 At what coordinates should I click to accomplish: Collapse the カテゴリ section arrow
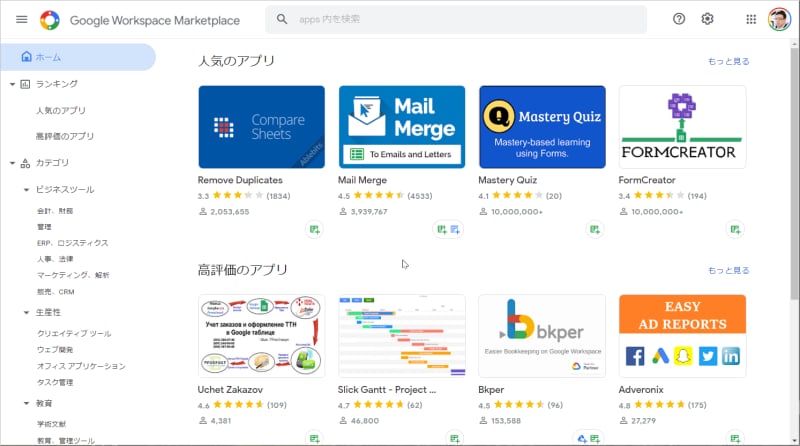[12, 163]
